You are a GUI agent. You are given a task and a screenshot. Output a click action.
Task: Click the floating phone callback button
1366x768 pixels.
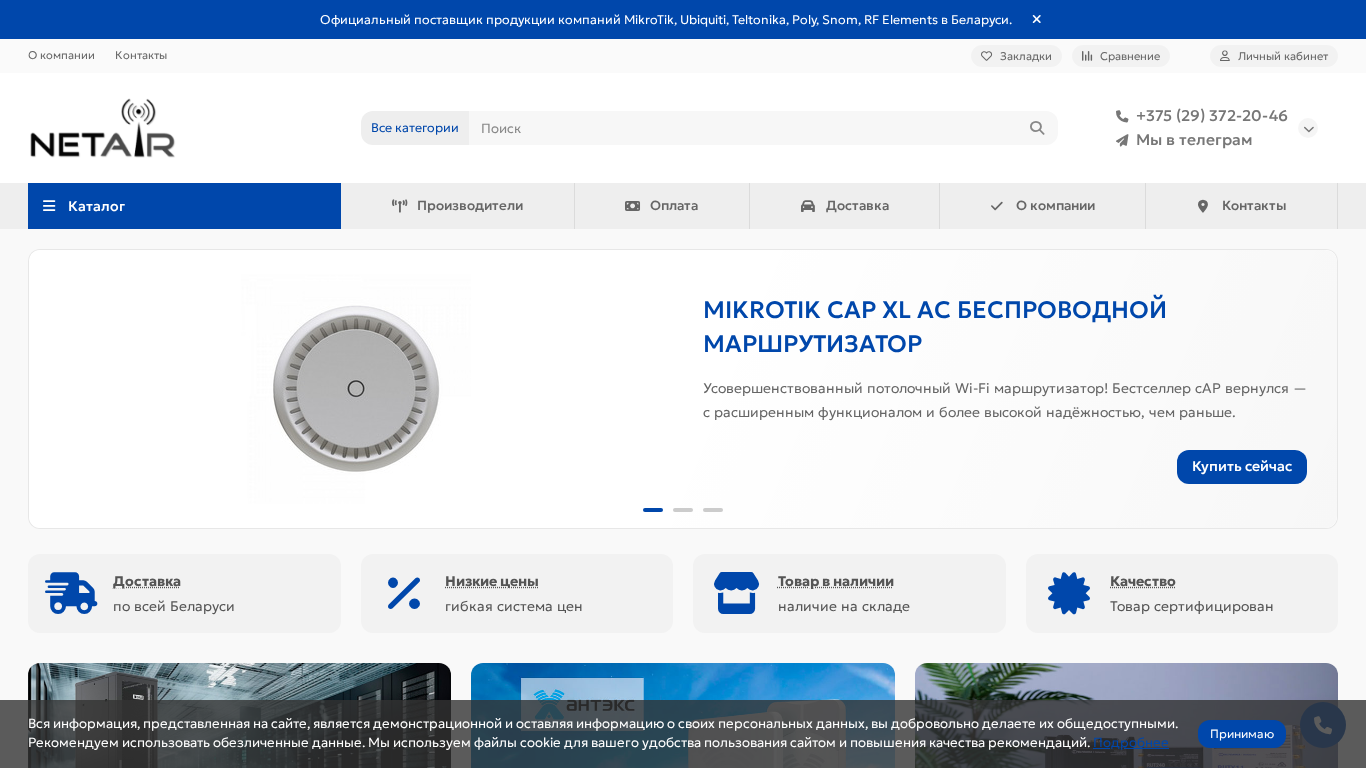point(1323,726)
